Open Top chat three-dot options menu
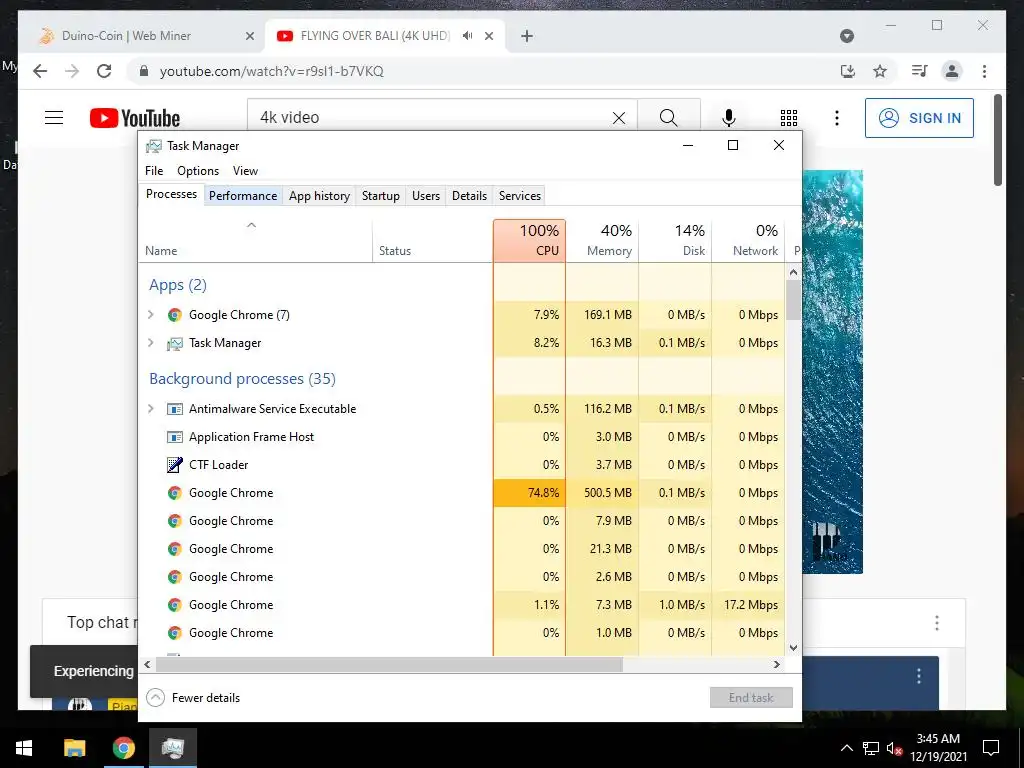 (936, 622)
